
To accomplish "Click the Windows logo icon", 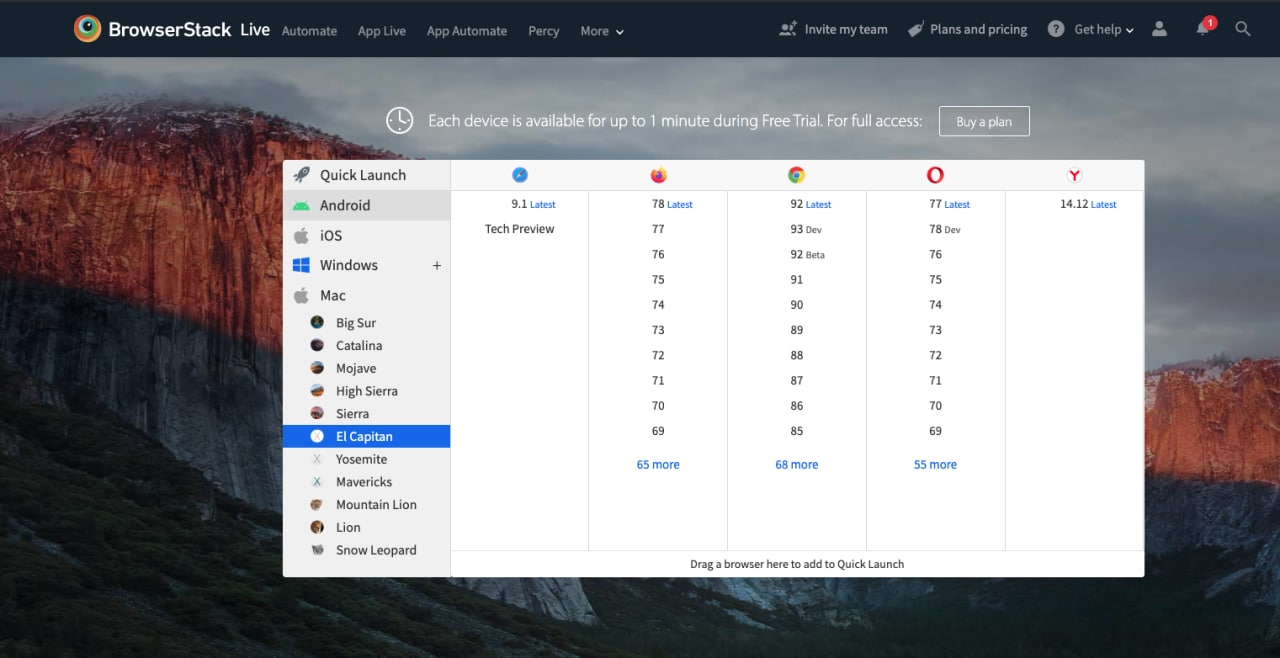I will coord(301,265).
